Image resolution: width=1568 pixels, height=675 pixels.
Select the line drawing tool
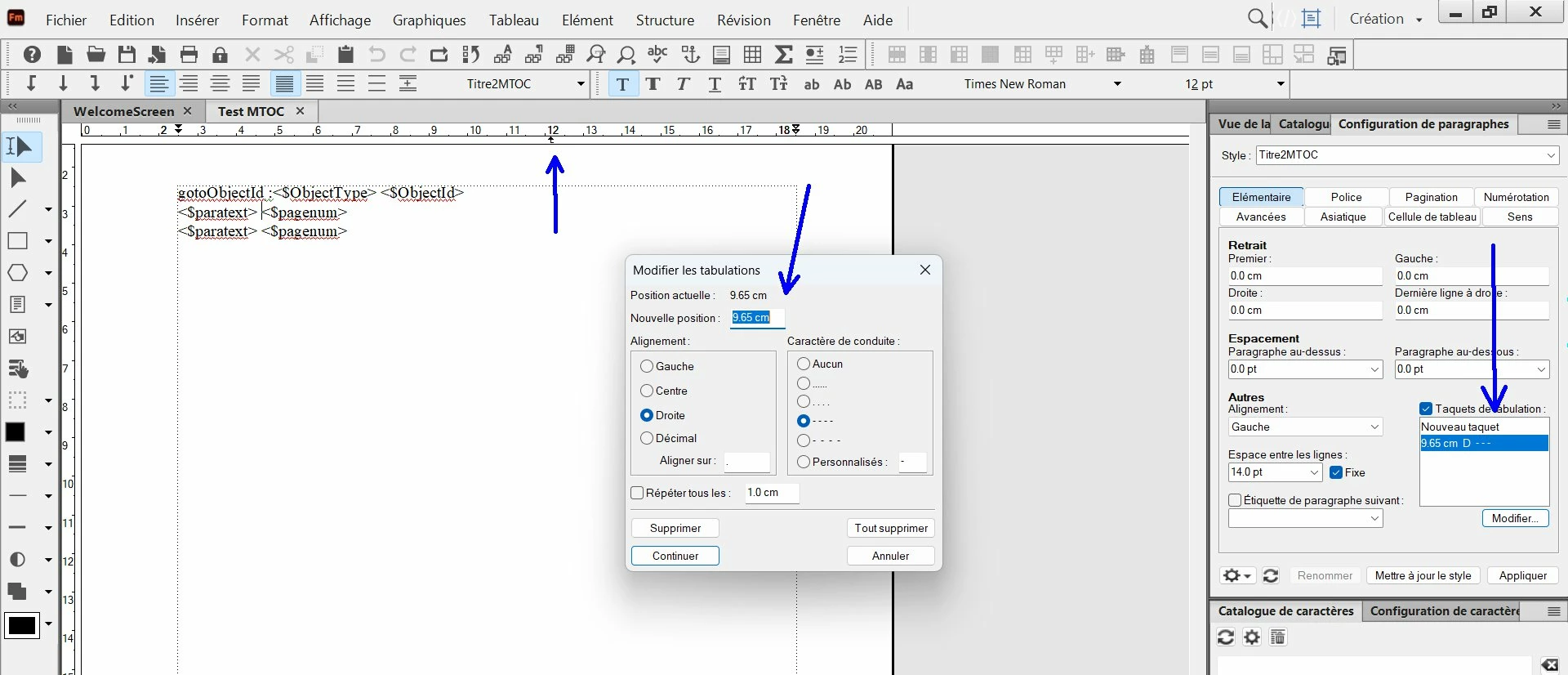18,209
